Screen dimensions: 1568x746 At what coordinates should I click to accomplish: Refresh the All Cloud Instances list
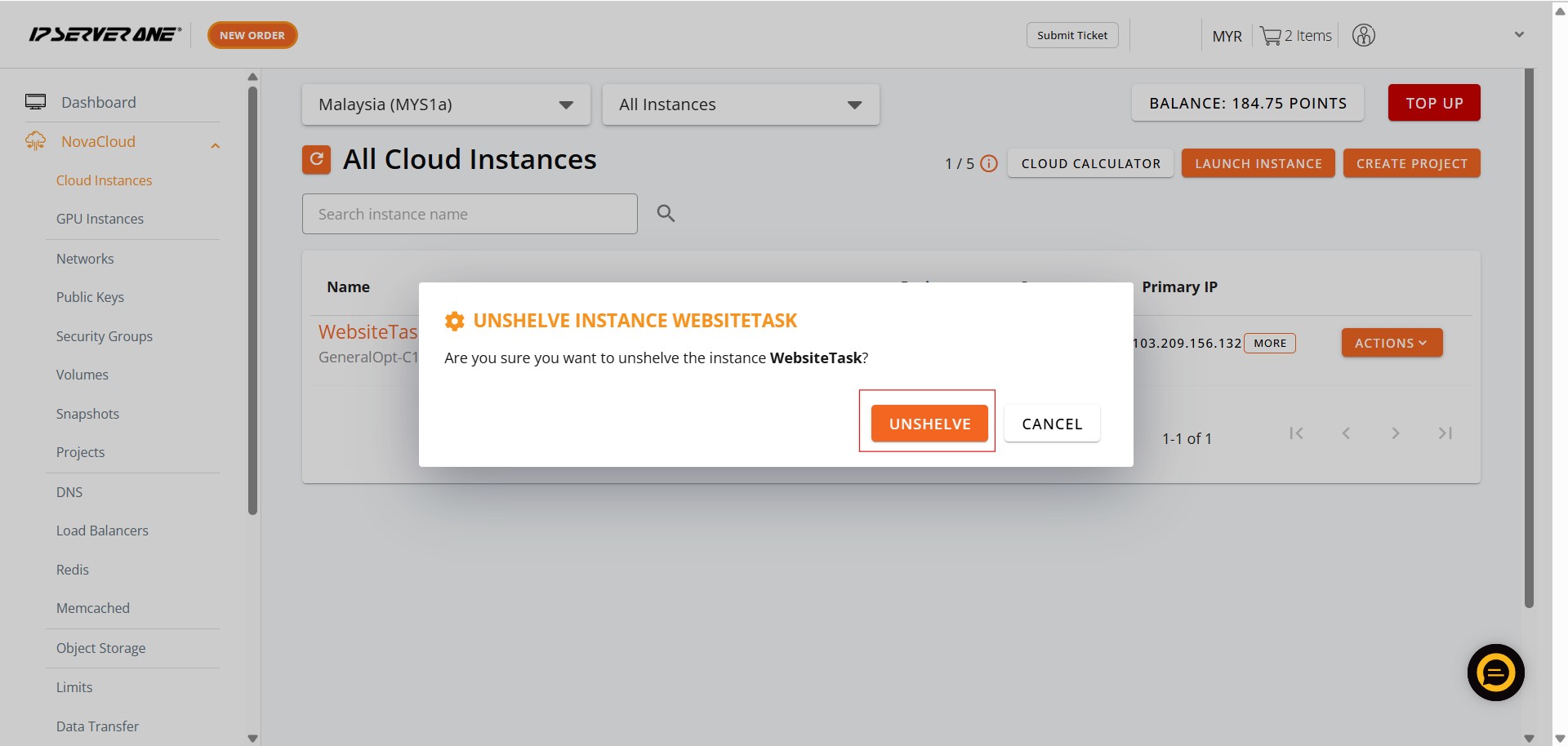(317, 159)
